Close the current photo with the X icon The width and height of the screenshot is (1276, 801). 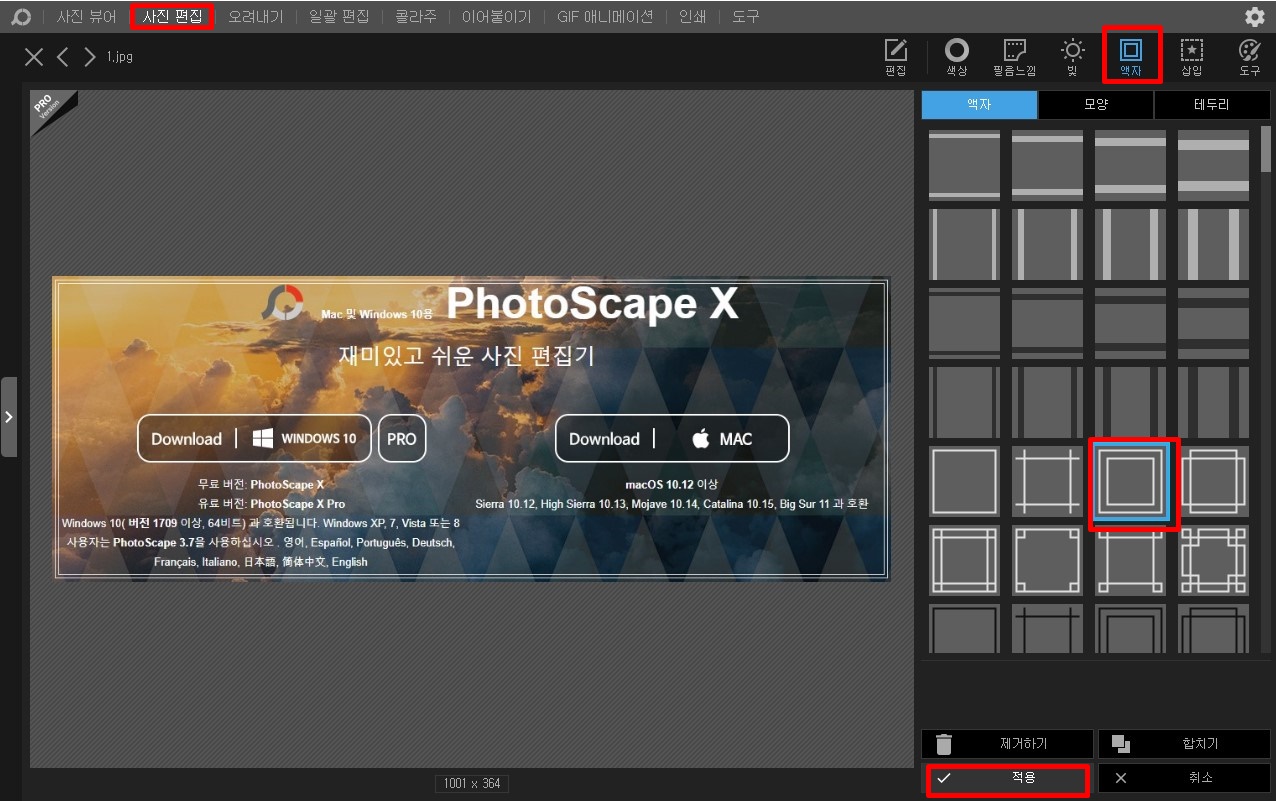click(34, 57)
